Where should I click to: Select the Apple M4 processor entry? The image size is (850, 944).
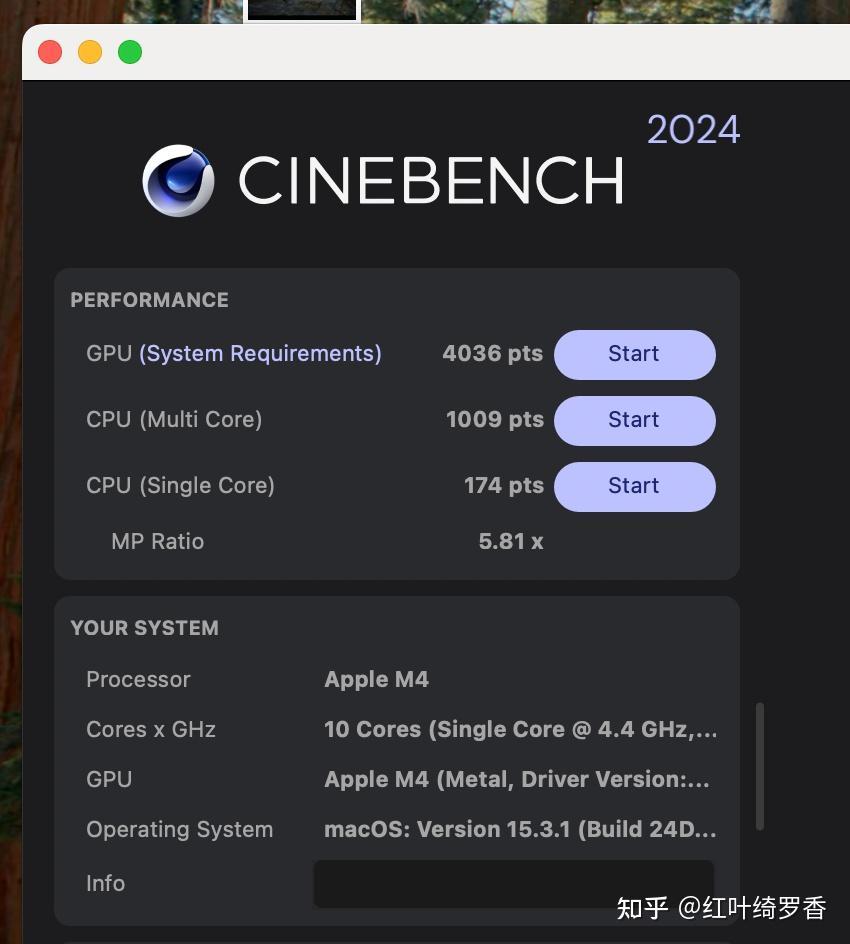pos(376,679)
